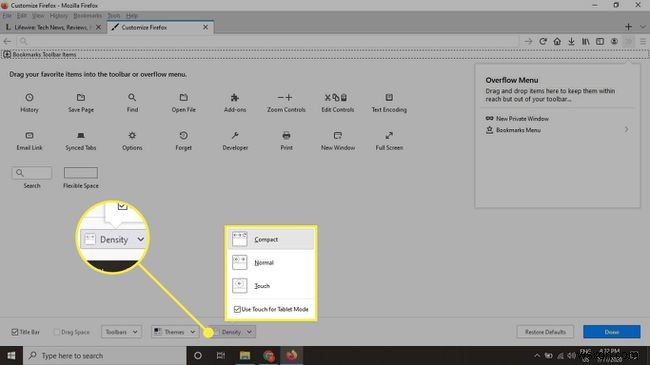Open the Density dropdown
The width and height of the screenshot is (650, 365).
pos(233,332)
